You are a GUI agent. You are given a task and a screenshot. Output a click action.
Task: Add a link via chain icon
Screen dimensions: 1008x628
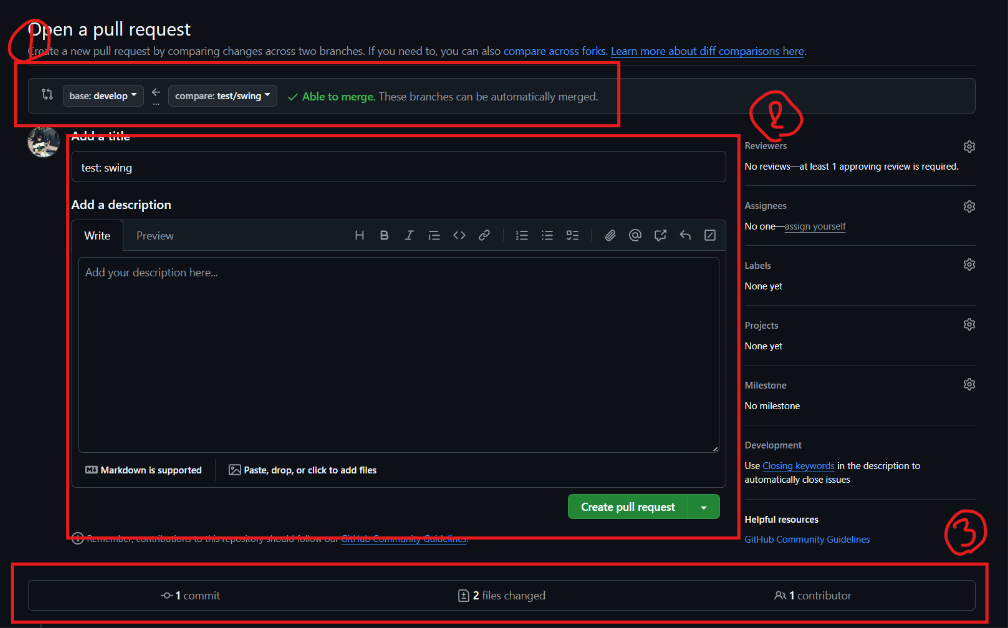pos(484,235)
